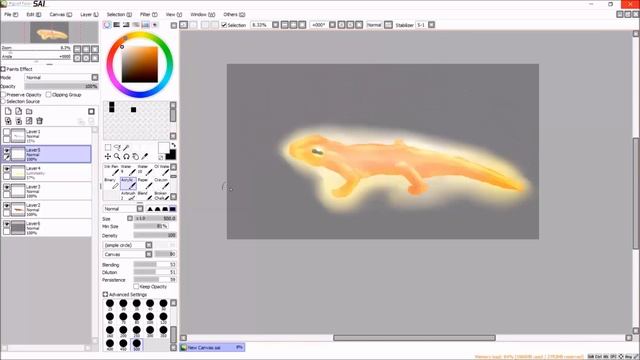Create a new linework layer
Image resolution: width=640 pixels, height=360 pixels.
pyautogui.click(x=18, y=111)
